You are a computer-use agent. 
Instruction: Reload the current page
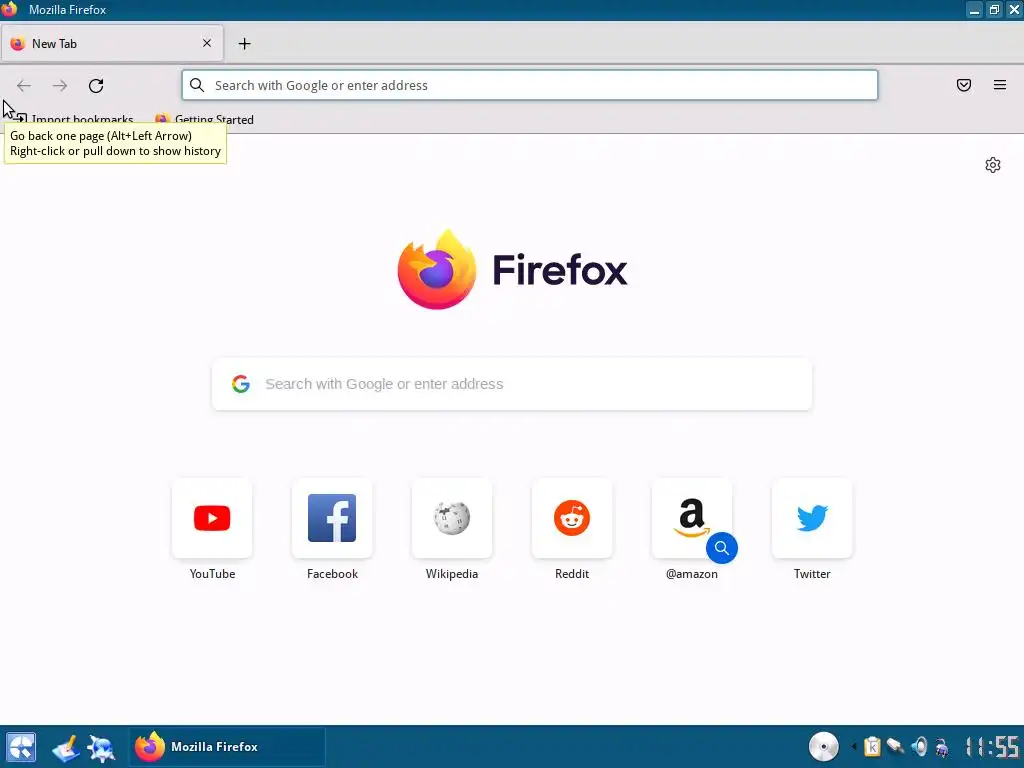tap(96, 86)
